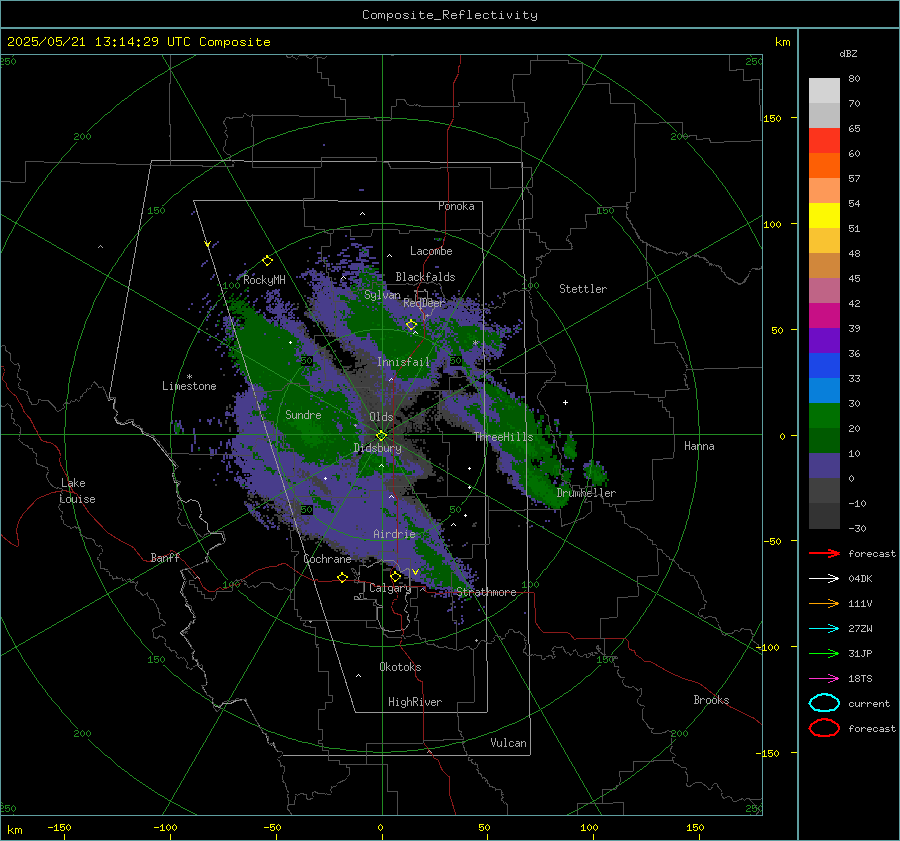
Task: Click the Didsbury town label
Action: 377,448
